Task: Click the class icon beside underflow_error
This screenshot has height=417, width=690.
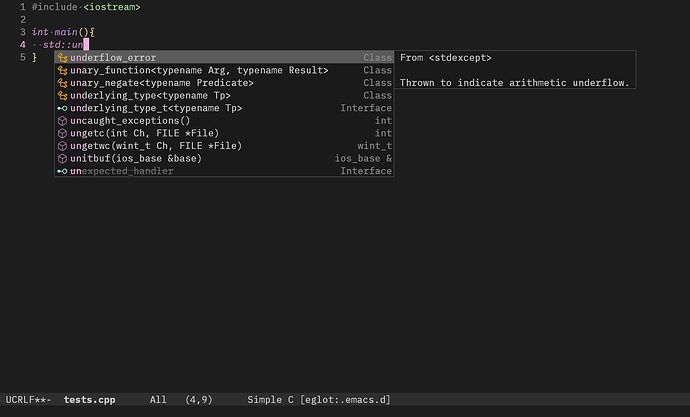Action: (x=62, y=58)
